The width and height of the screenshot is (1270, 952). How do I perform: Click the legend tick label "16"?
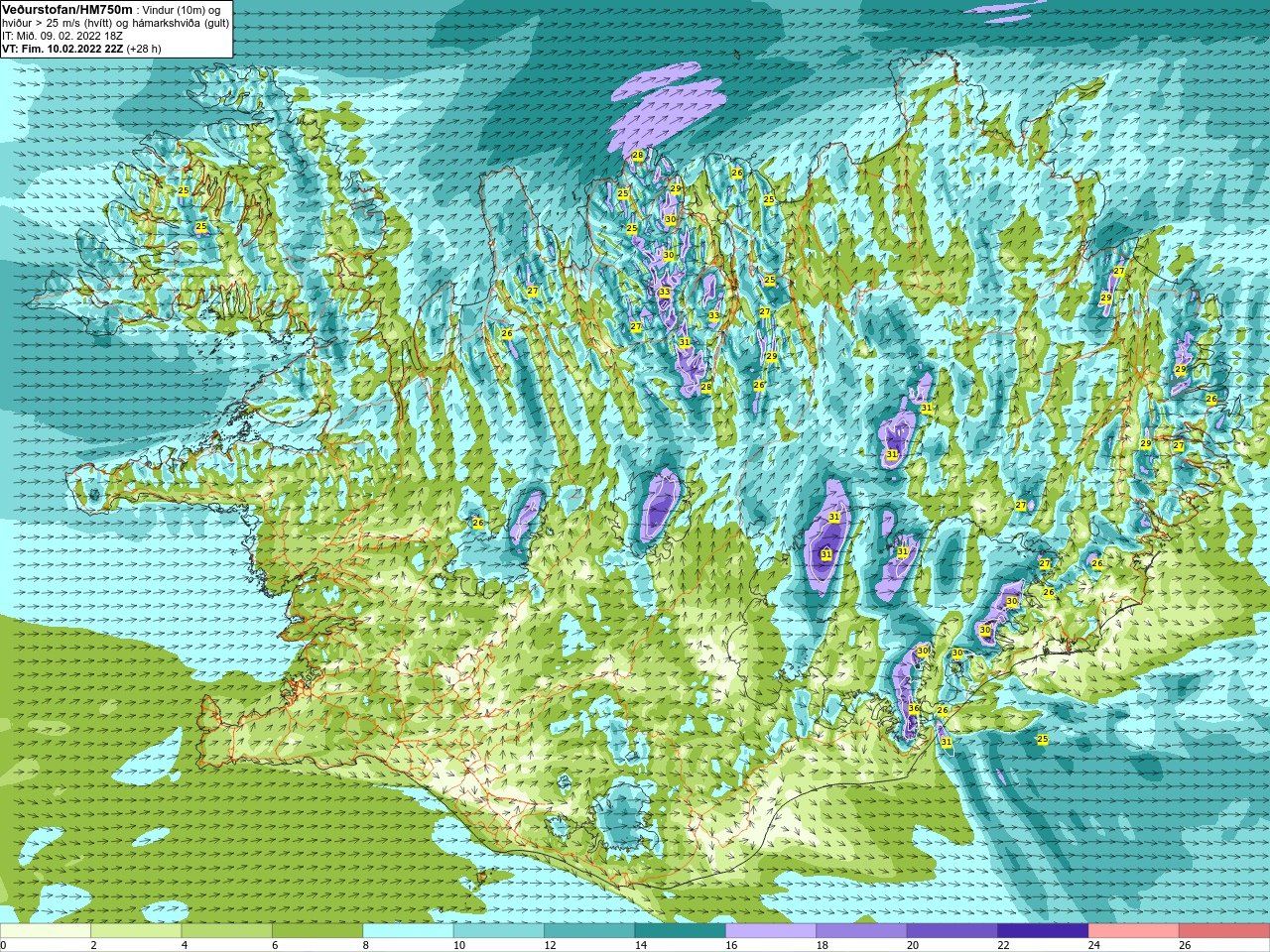pos(731,945)
